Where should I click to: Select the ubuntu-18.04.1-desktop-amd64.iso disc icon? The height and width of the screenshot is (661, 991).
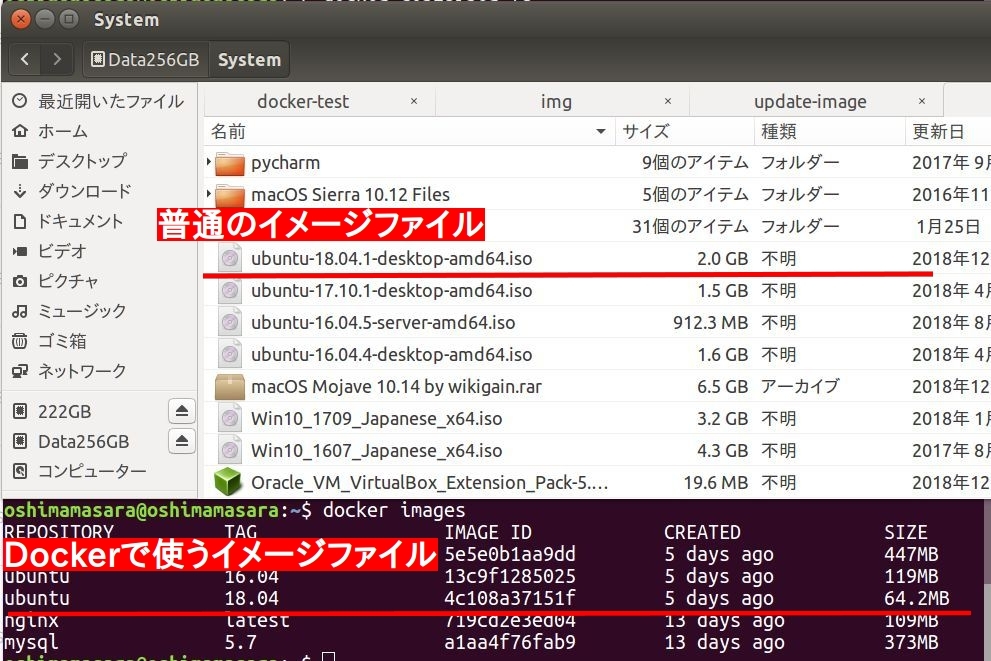pos(230,258)
